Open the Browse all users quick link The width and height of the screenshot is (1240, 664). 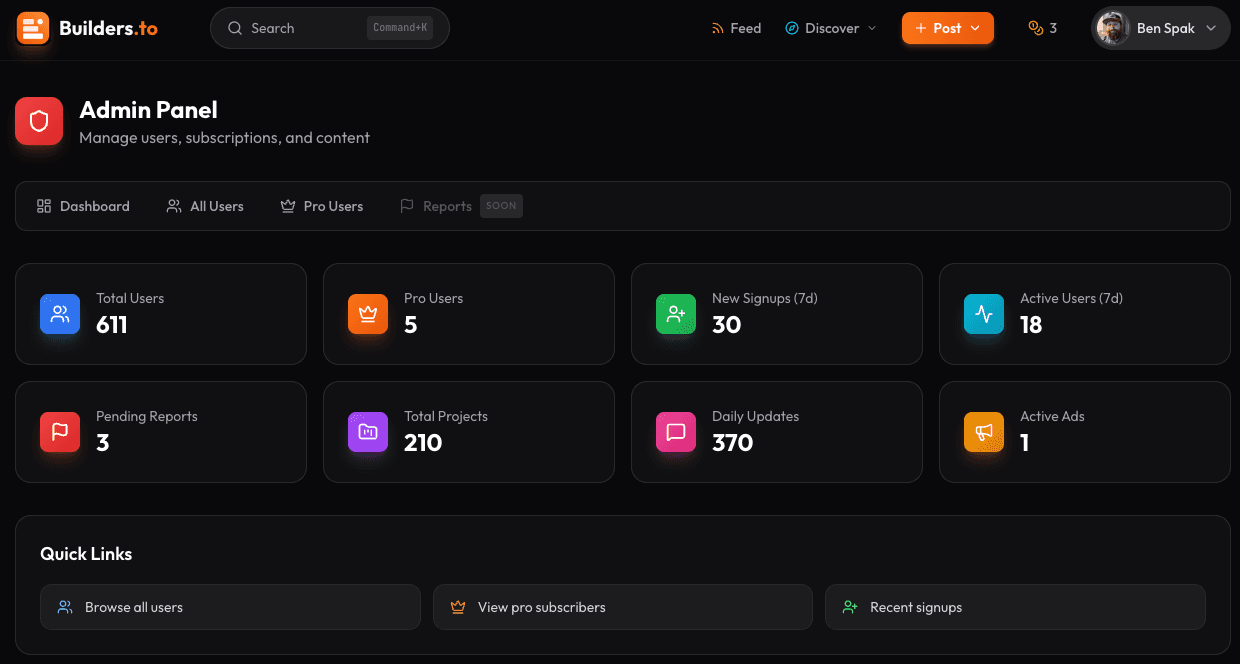230,607
